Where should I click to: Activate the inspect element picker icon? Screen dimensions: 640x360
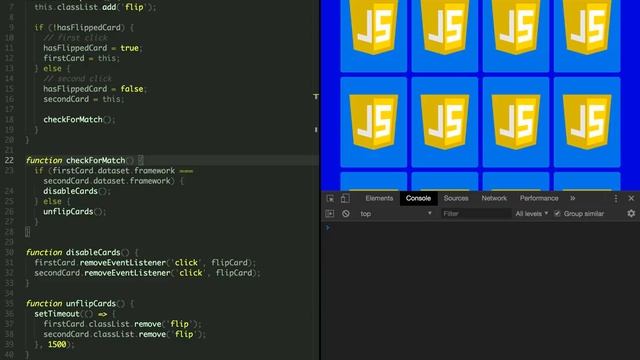tap(330, 198)
